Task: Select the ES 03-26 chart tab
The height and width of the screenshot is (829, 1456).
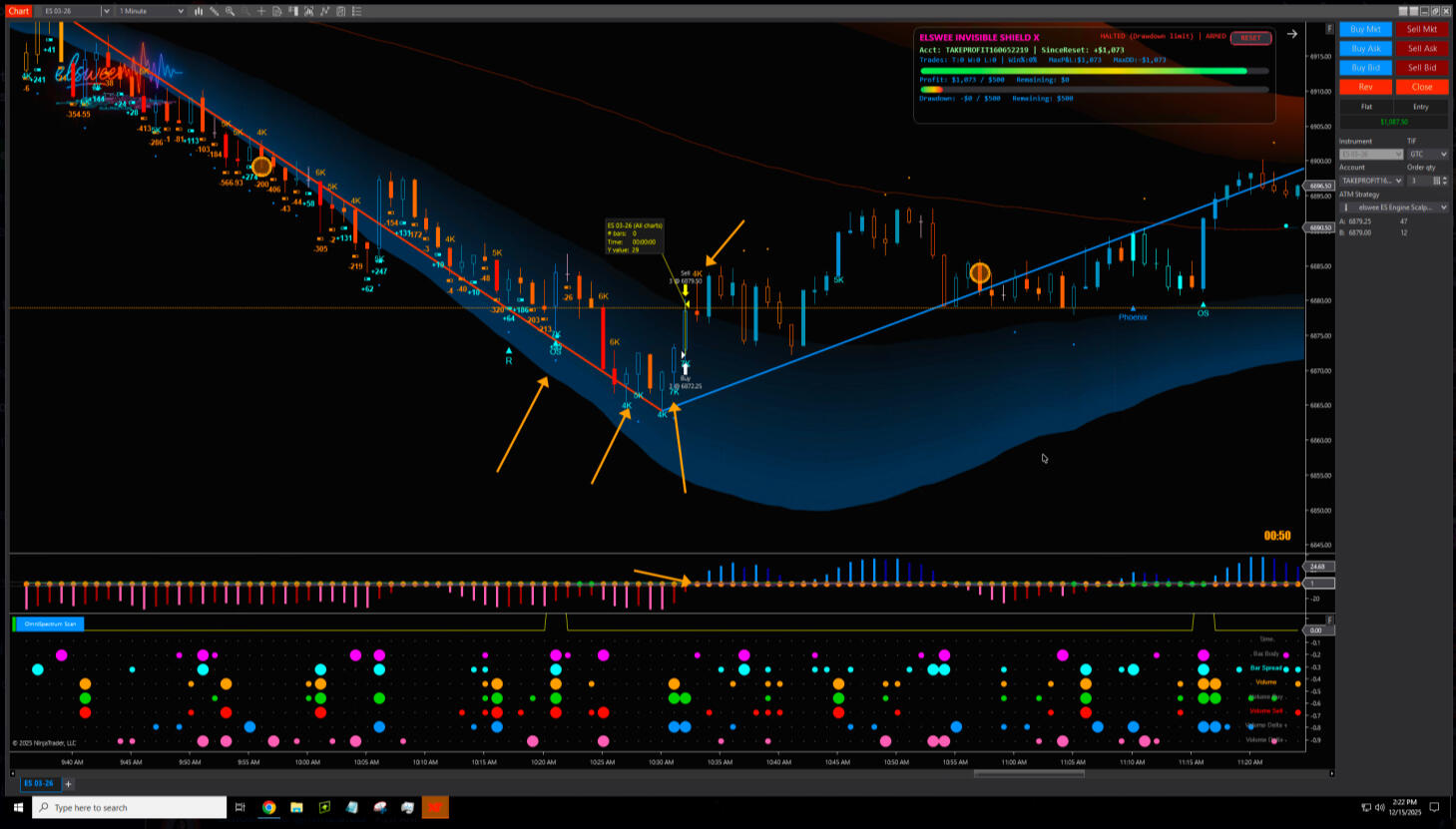Action: (38, 783)
